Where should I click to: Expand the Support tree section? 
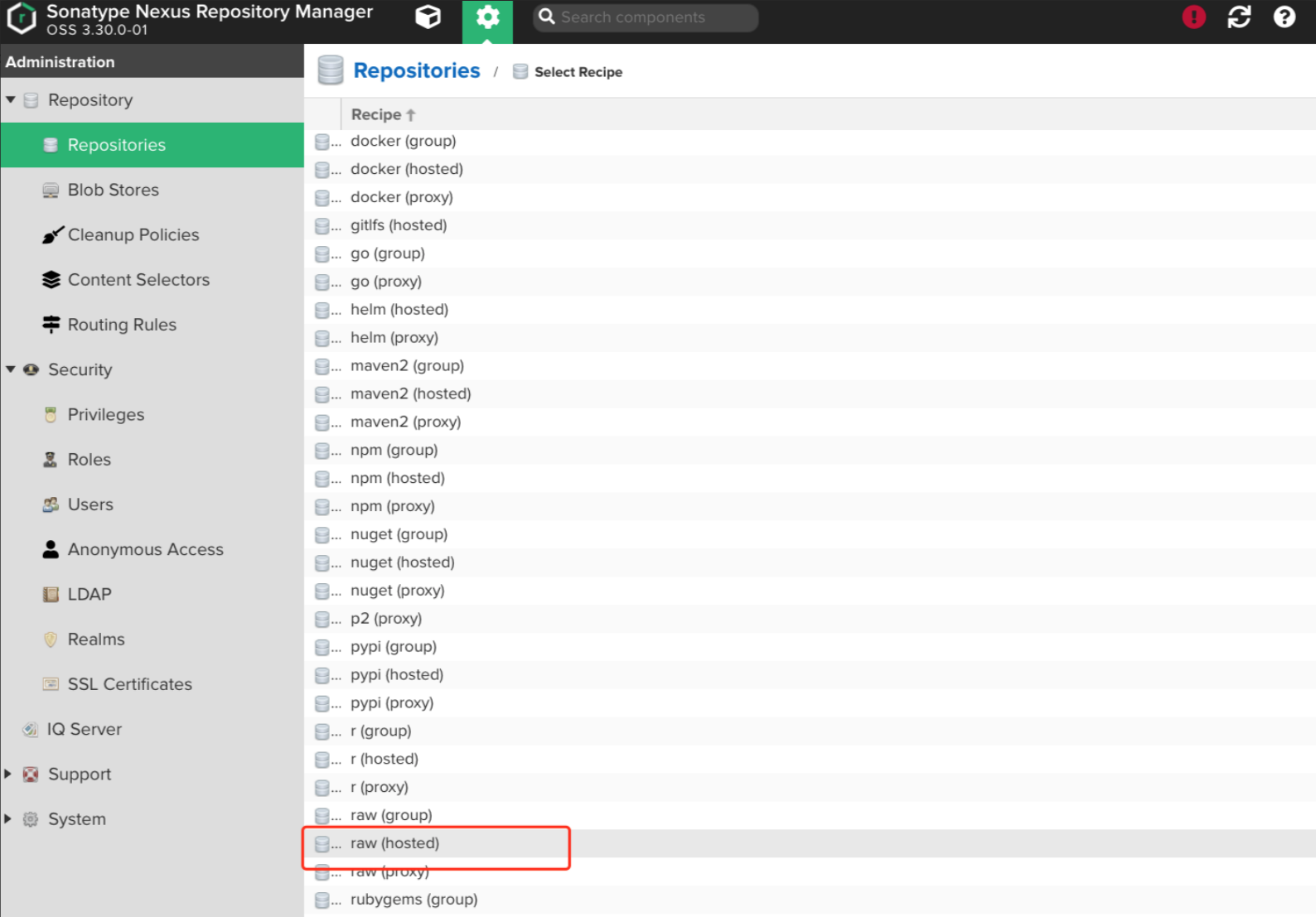[x=8, y=774]
